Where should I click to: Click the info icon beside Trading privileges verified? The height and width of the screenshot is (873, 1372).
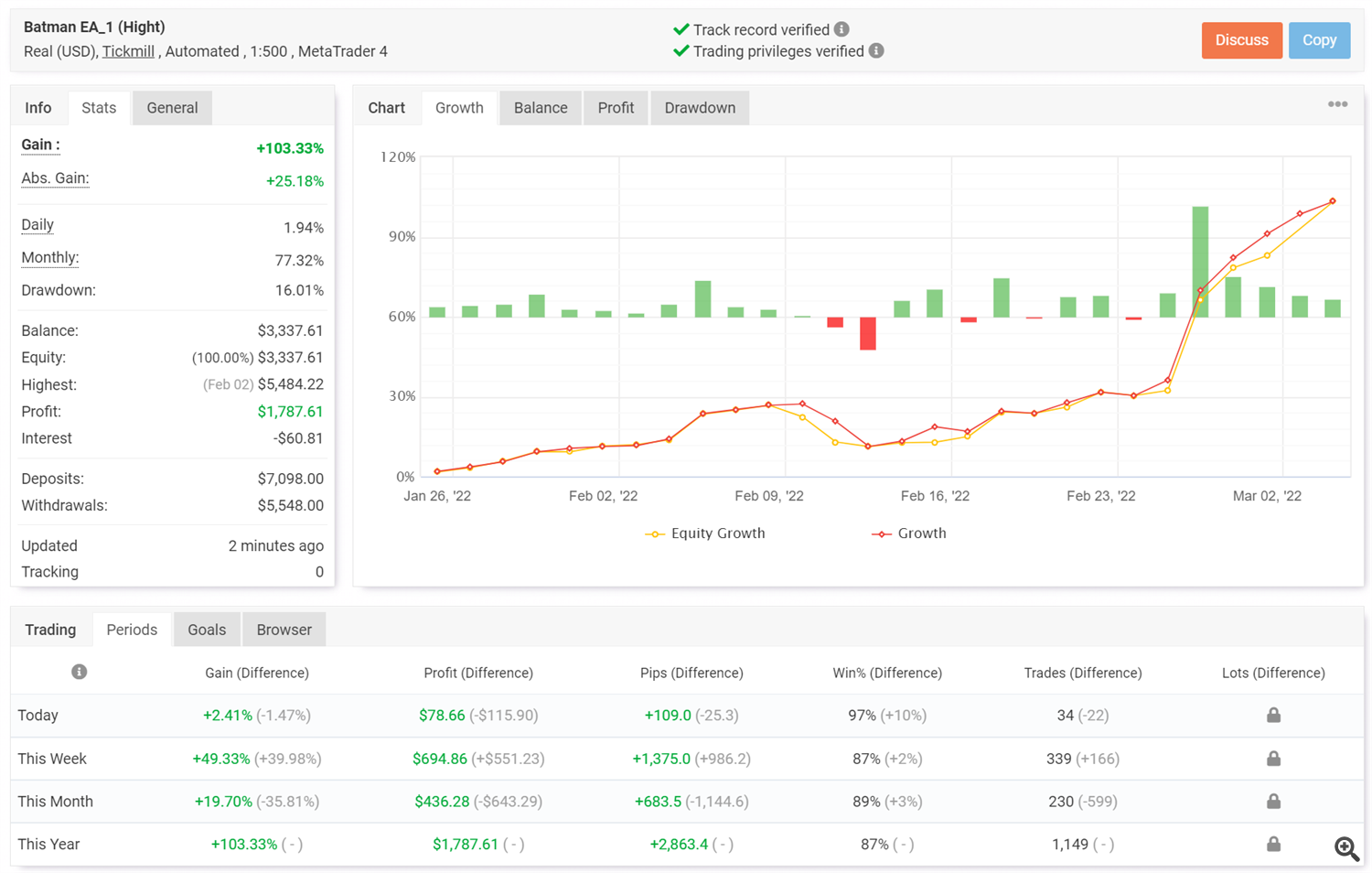(876, 51)
